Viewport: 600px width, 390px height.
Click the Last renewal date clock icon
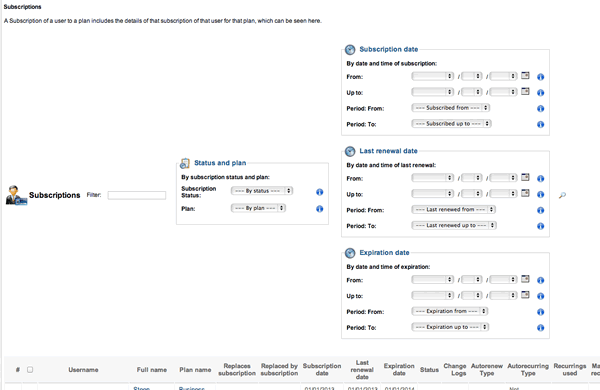350,152
